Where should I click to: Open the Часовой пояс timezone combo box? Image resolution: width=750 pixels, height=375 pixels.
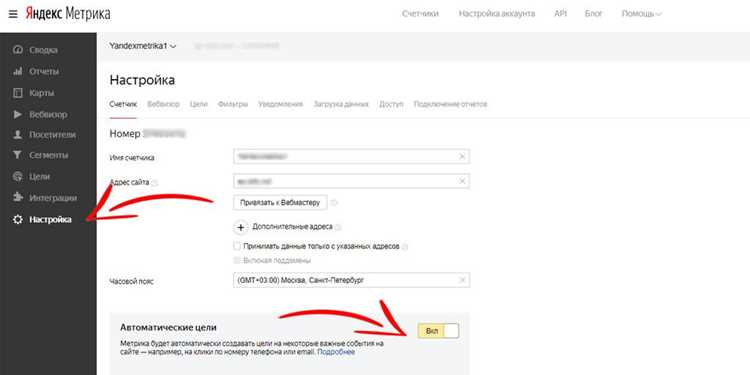click(352, 280)
